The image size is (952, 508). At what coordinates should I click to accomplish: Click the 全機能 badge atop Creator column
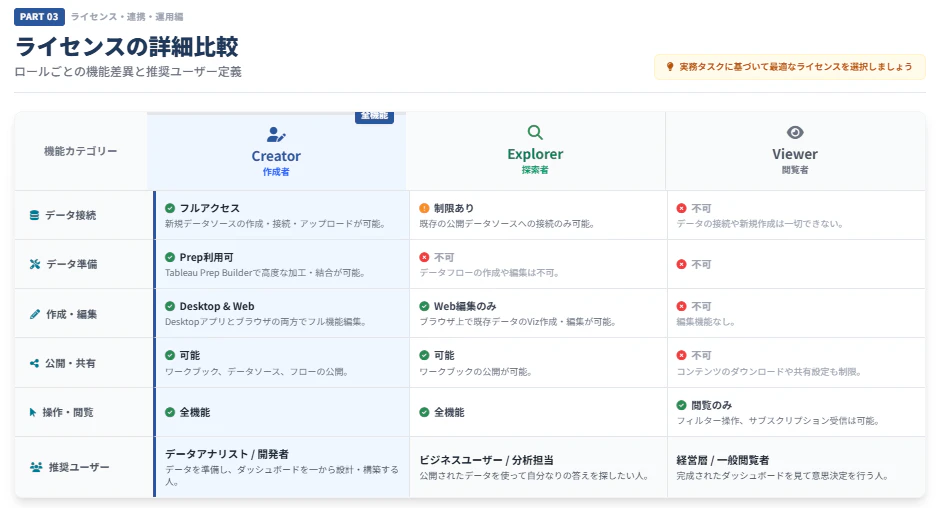tap(375, 116)
